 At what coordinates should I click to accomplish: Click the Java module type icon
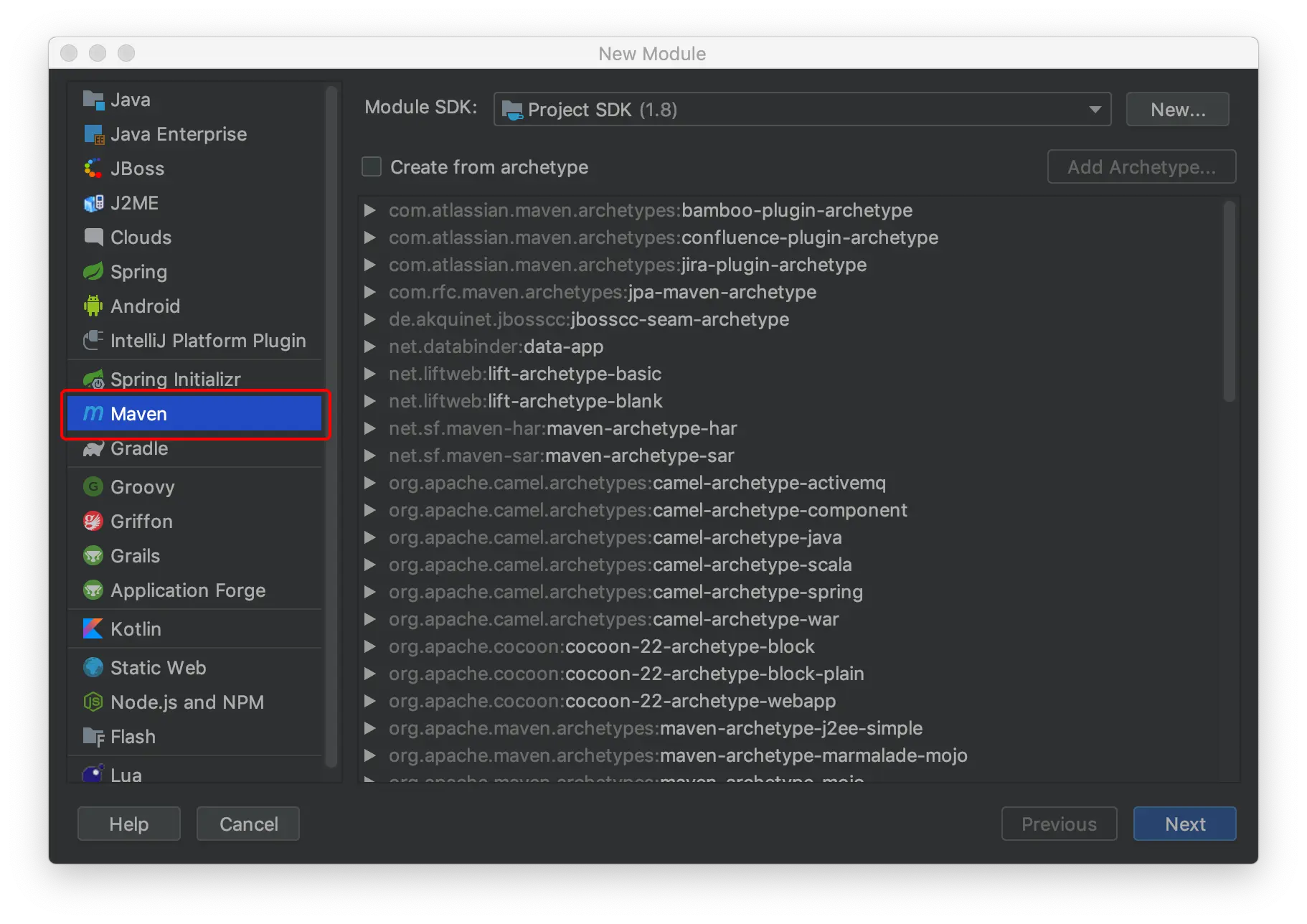93,100
